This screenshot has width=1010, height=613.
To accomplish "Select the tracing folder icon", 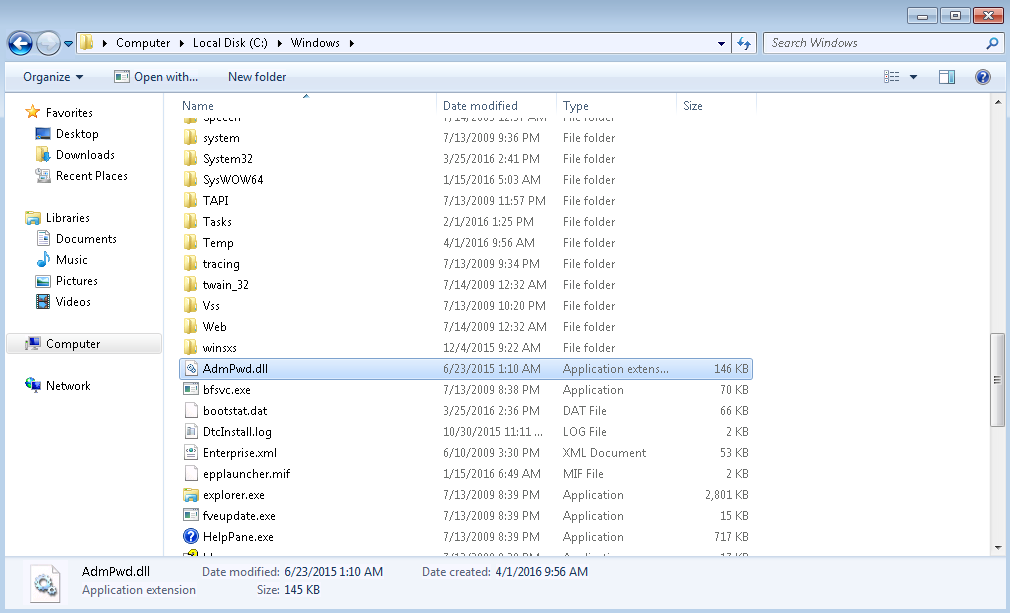I will tap(190, 263).
